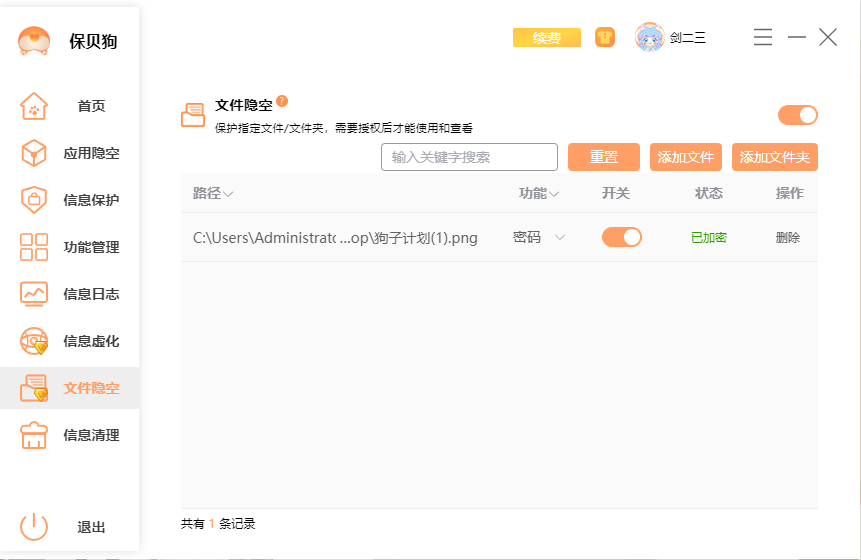Click the help question mark beside 文件隐空

282,101
